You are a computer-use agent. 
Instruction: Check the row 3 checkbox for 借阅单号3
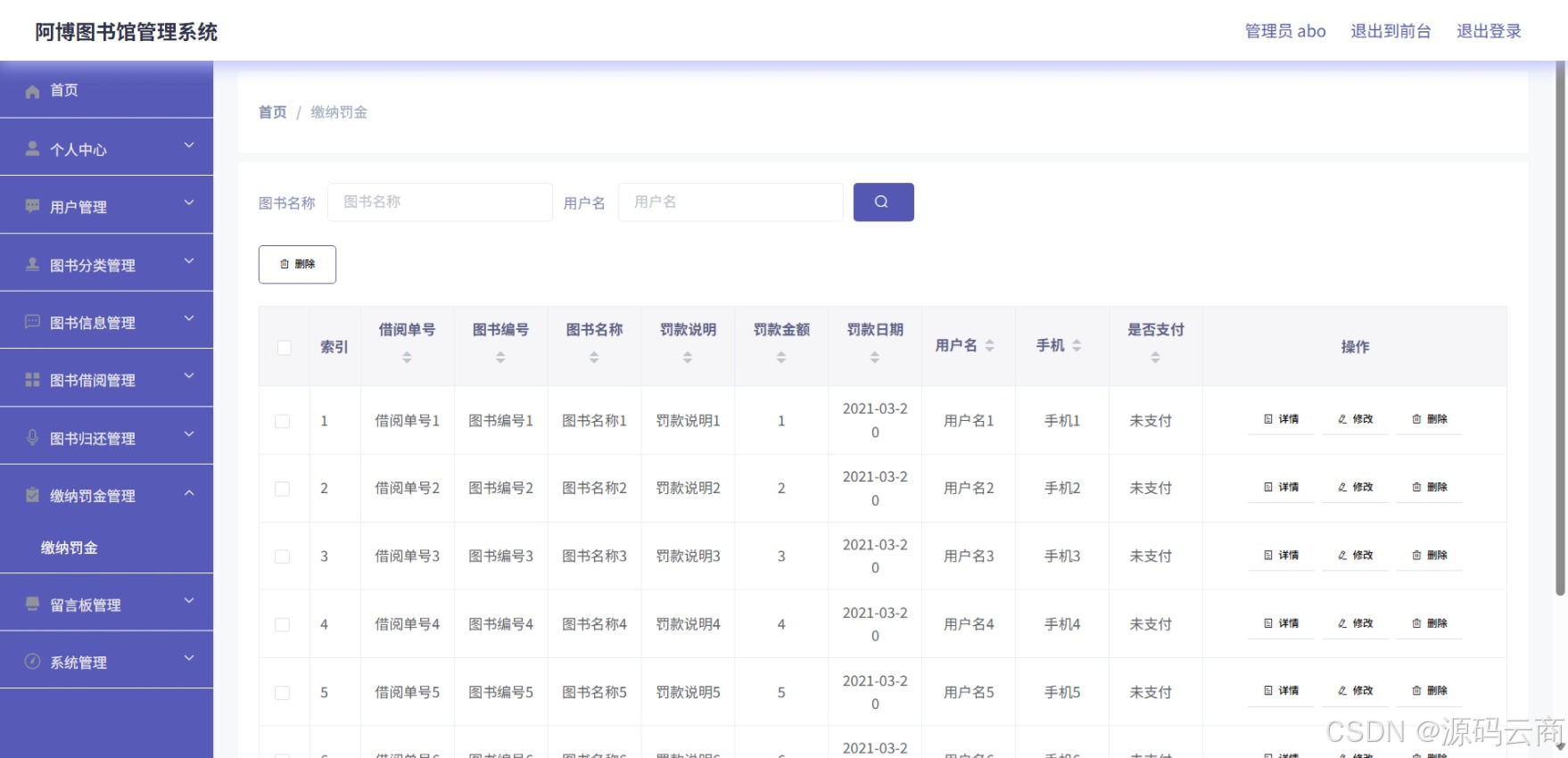(283, 556)
